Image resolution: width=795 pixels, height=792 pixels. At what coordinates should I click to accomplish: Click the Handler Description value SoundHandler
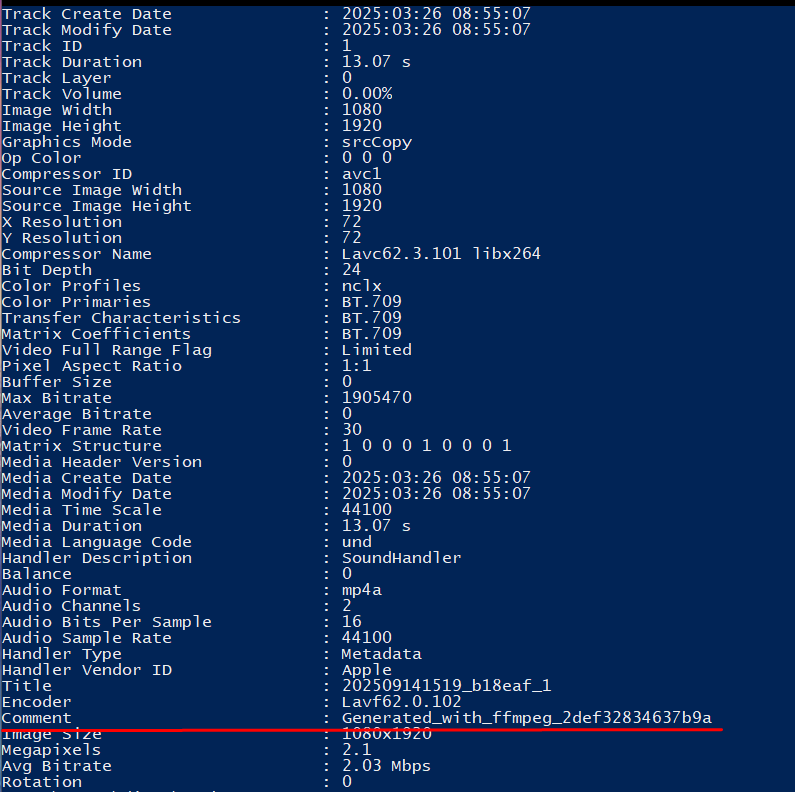point(402,558)
